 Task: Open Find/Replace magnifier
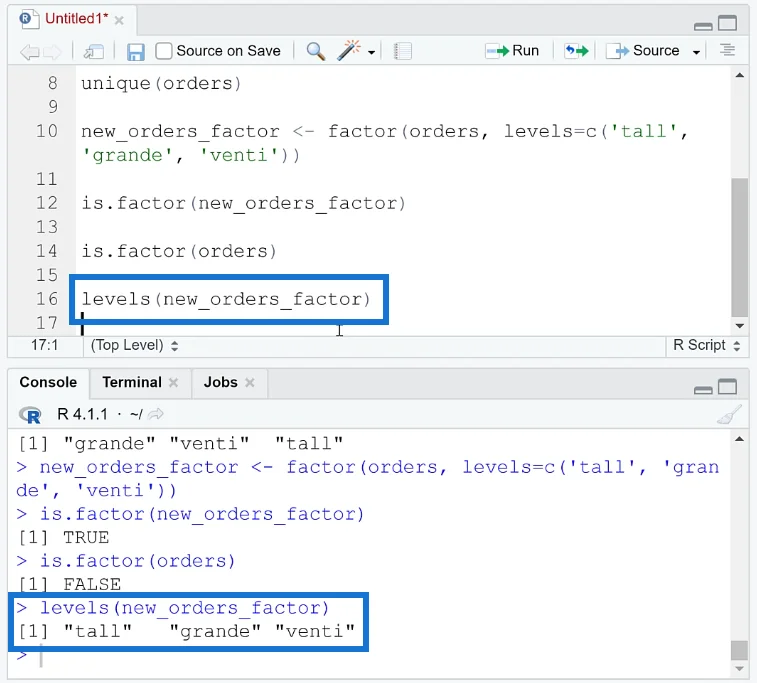pyautogui.click(x=315, y=51)
